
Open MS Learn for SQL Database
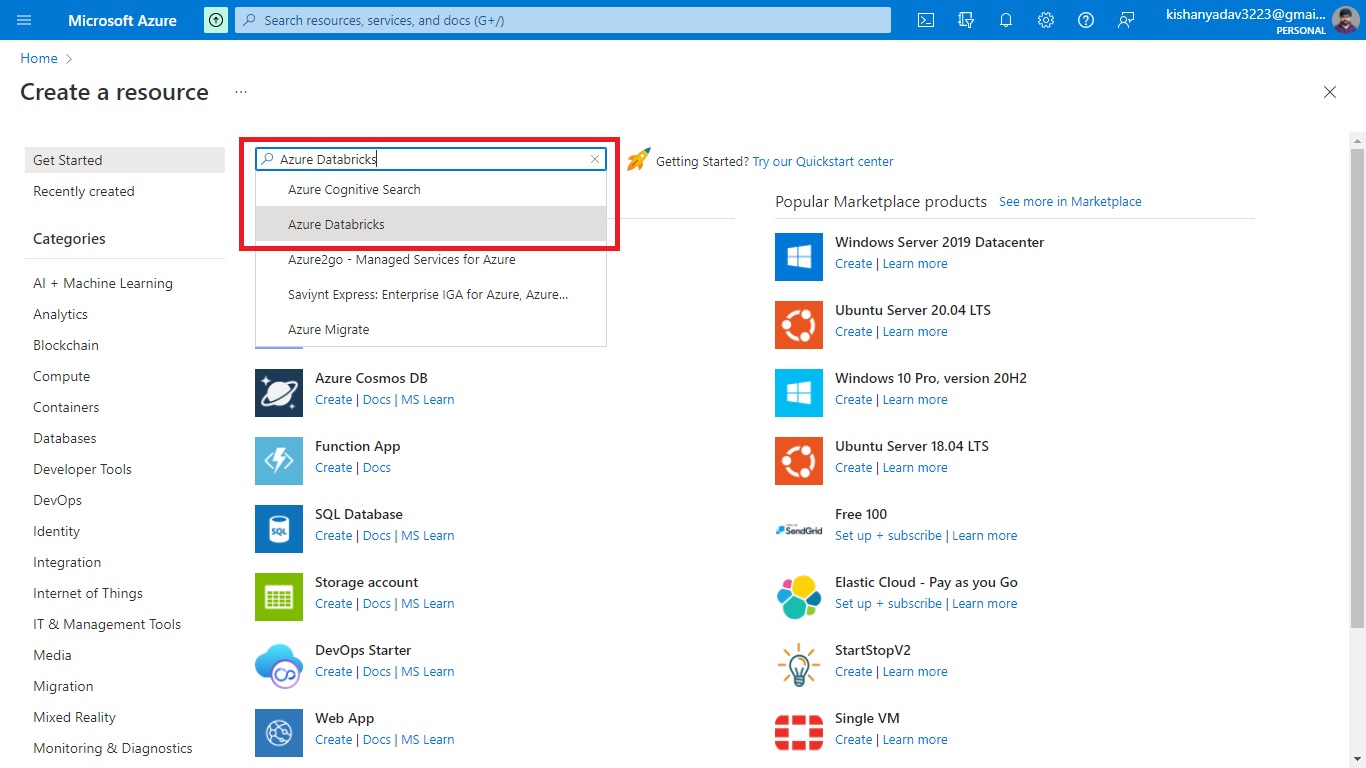coord(428,535)
